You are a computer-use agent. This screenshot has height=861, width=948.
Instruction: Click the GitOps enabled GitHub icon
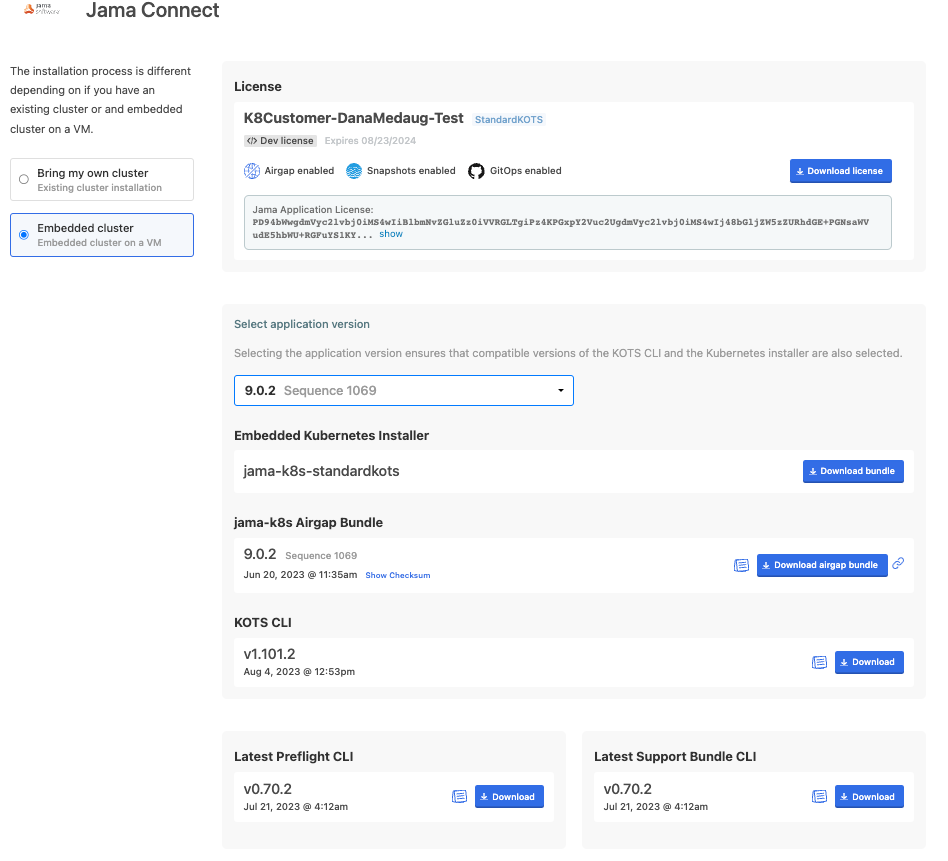tap(476, 171)
